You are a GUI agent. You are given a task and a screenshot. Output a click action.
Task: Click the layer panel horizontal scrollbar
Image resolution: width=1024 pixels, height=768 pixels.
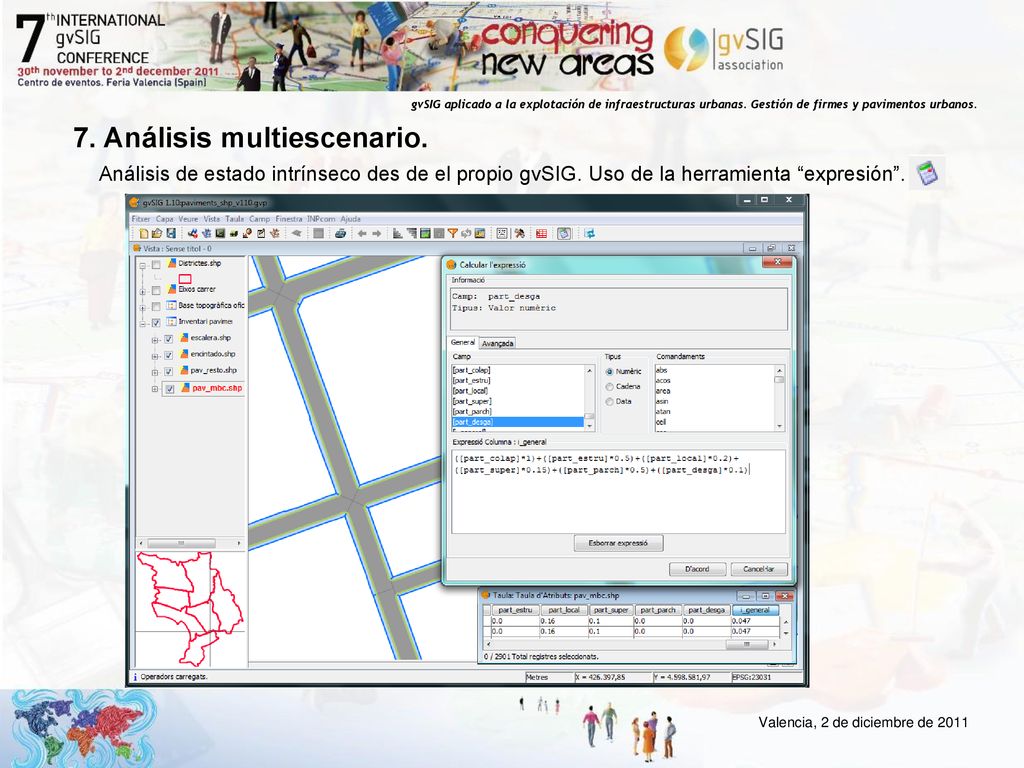click(190, 543)
